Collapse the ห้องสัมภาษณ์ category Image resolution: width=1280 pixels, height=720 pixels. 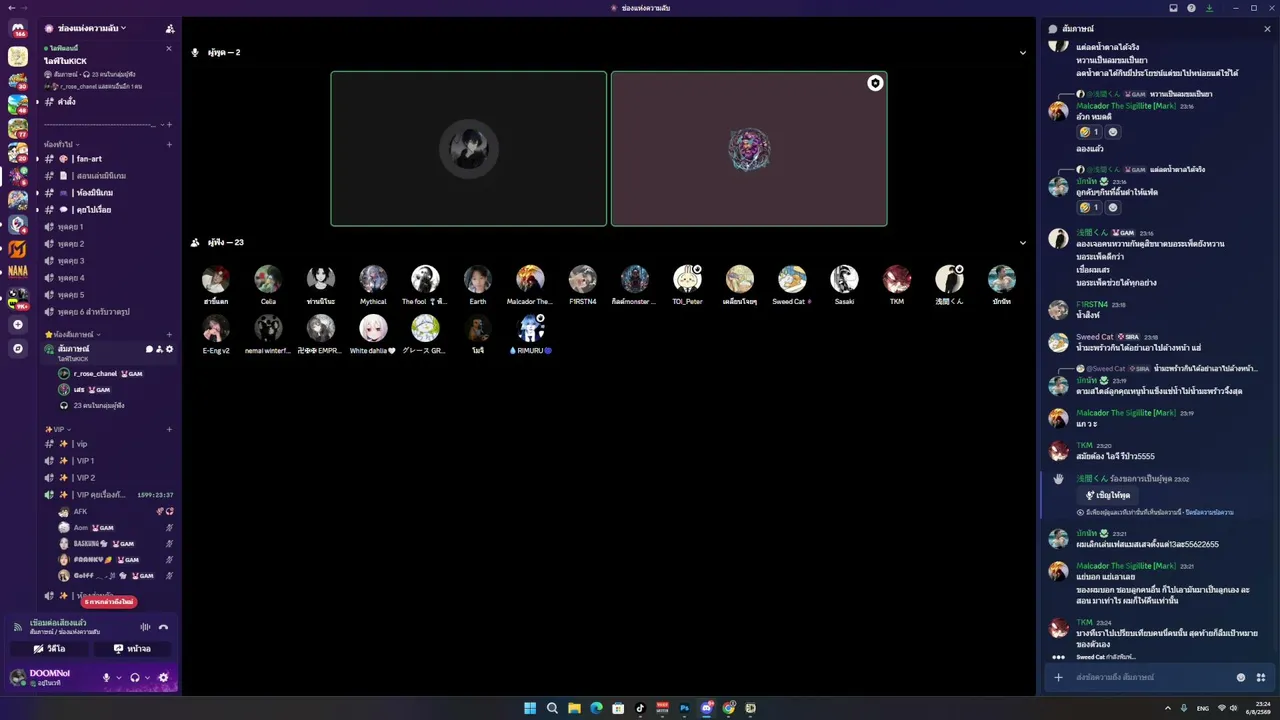pos(73,334)
